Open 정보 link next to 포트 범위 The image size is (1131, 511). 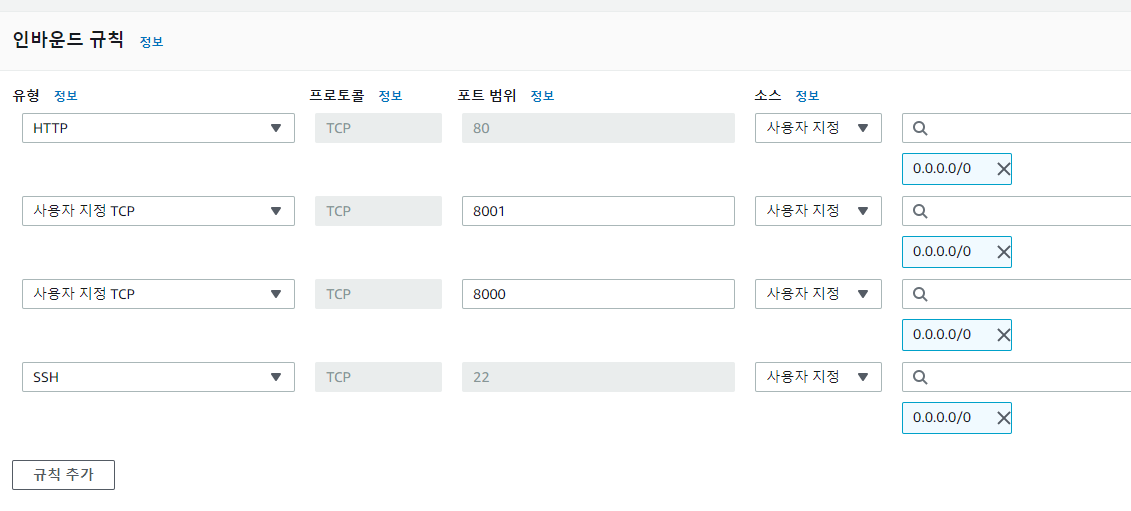tap(542, 96)
